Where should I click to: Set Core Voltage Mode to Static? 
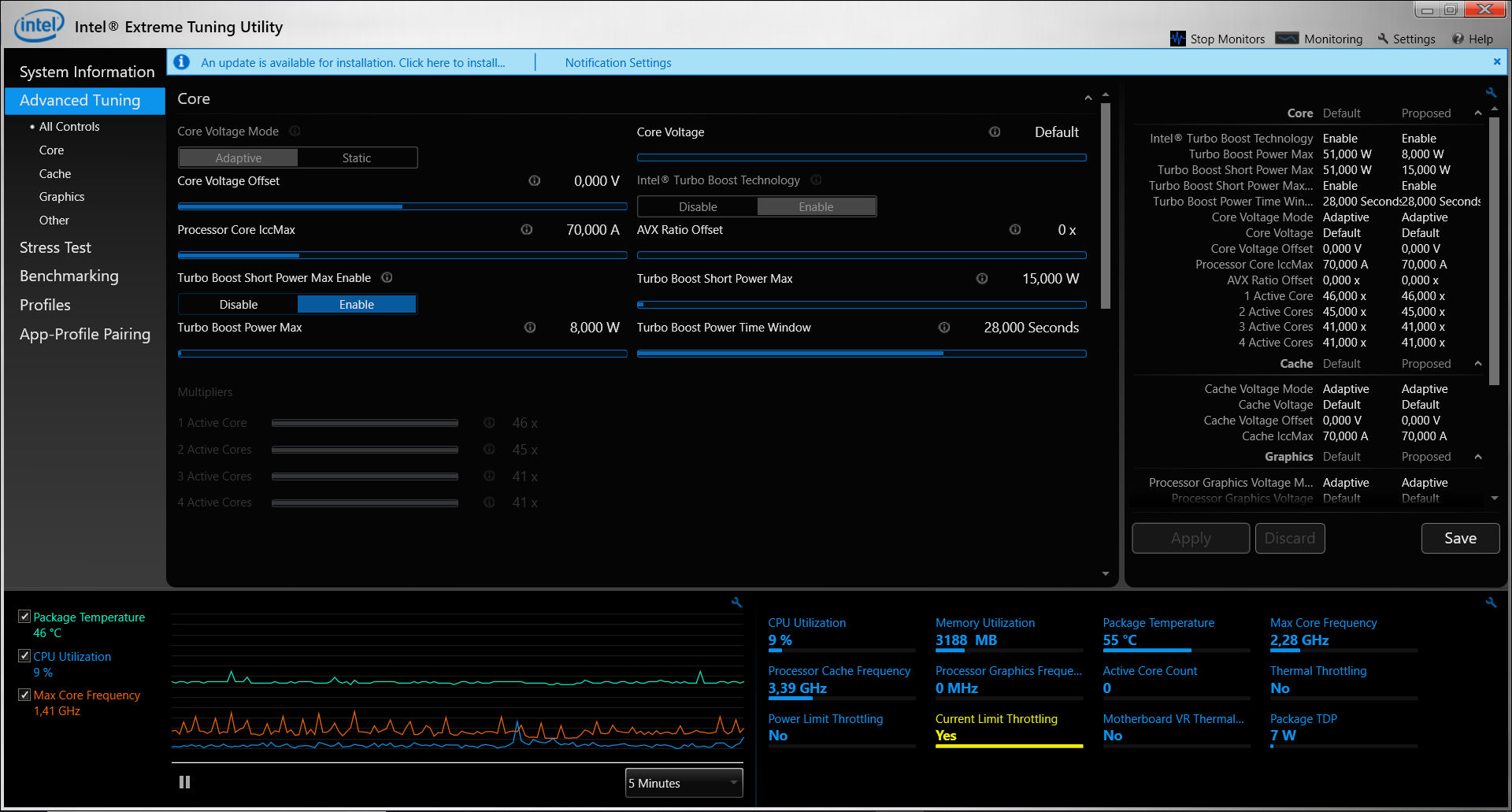(357, 158)
